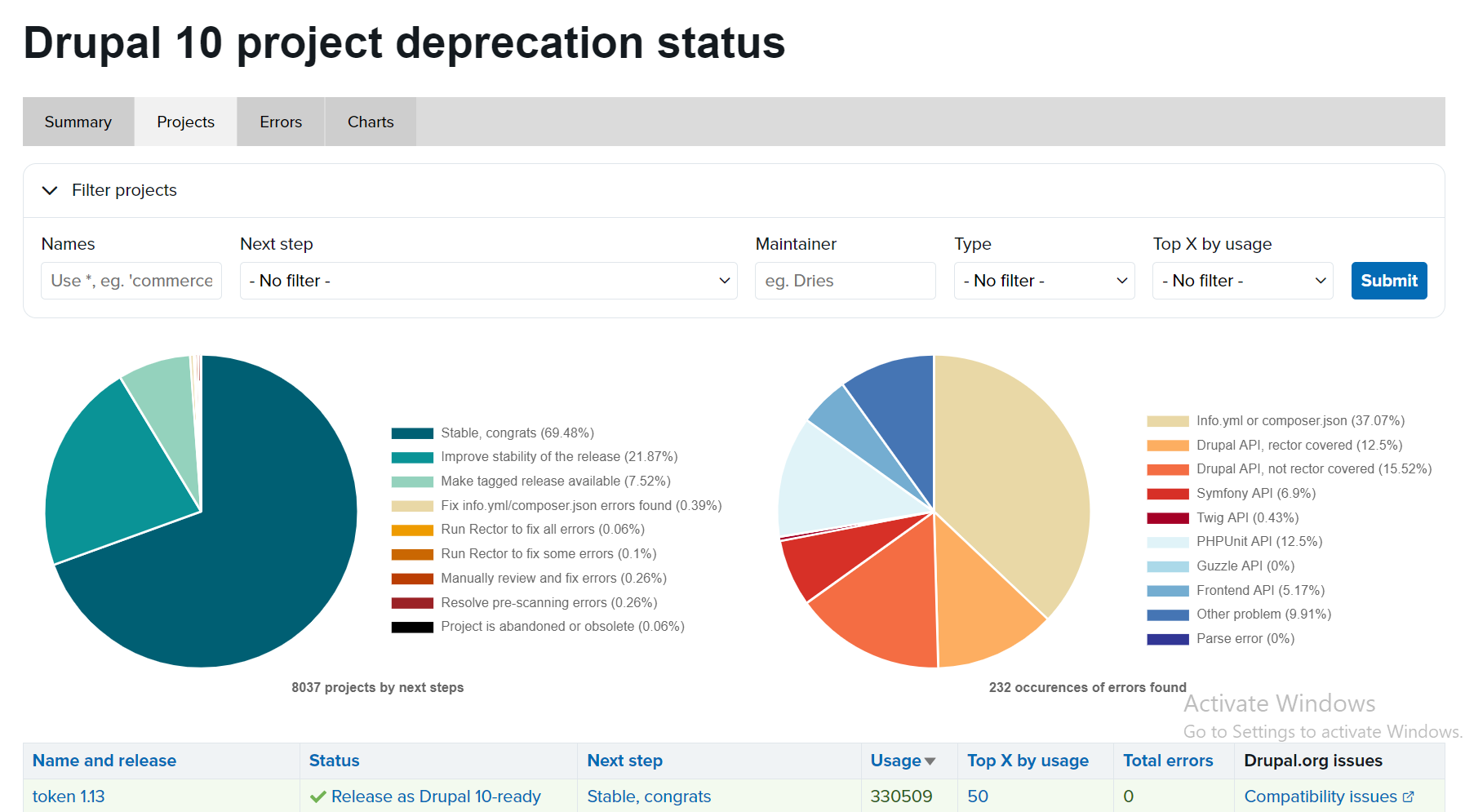The image size is (1465, 812).
Task: Click Parse error legend swatch
Action: pos(1168,639)
